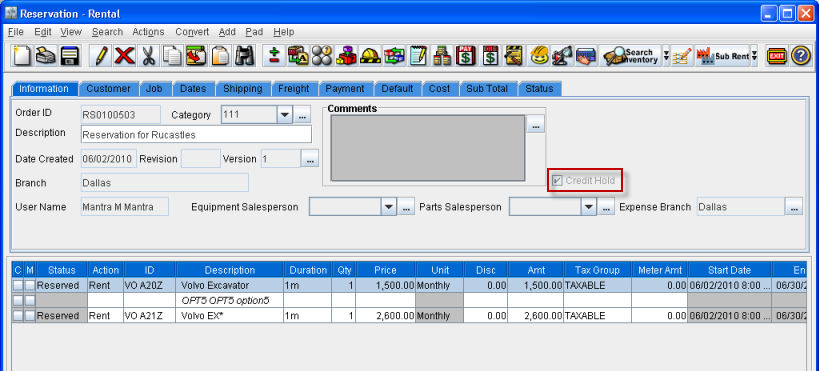Image resolution: width=819 pixels, height=371 pixels.
Task: Switch to the Payment tab
Action: (345, 89)
